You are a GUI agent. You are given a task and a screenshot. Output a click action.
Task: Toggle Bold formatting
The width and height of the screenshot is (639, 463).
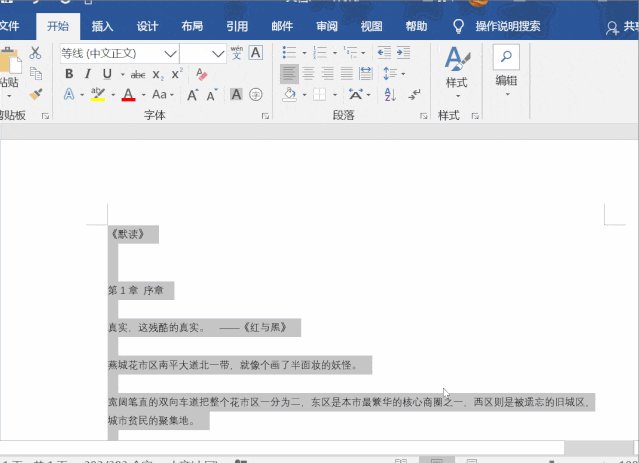click(x=69, y=74)
